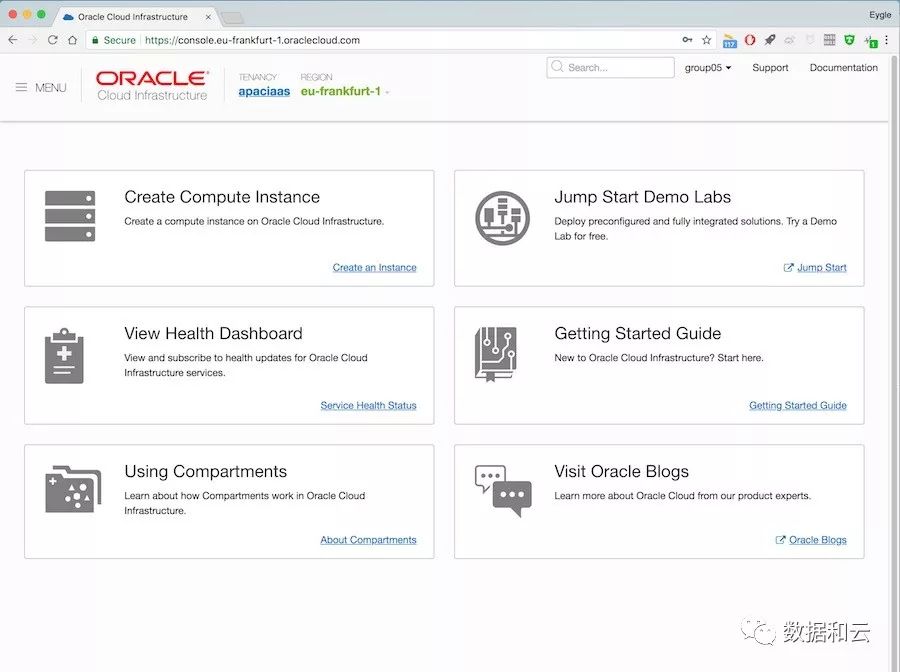Click the Create an Instance link
This screenshot has width=900, height=672.
point(374,267)
